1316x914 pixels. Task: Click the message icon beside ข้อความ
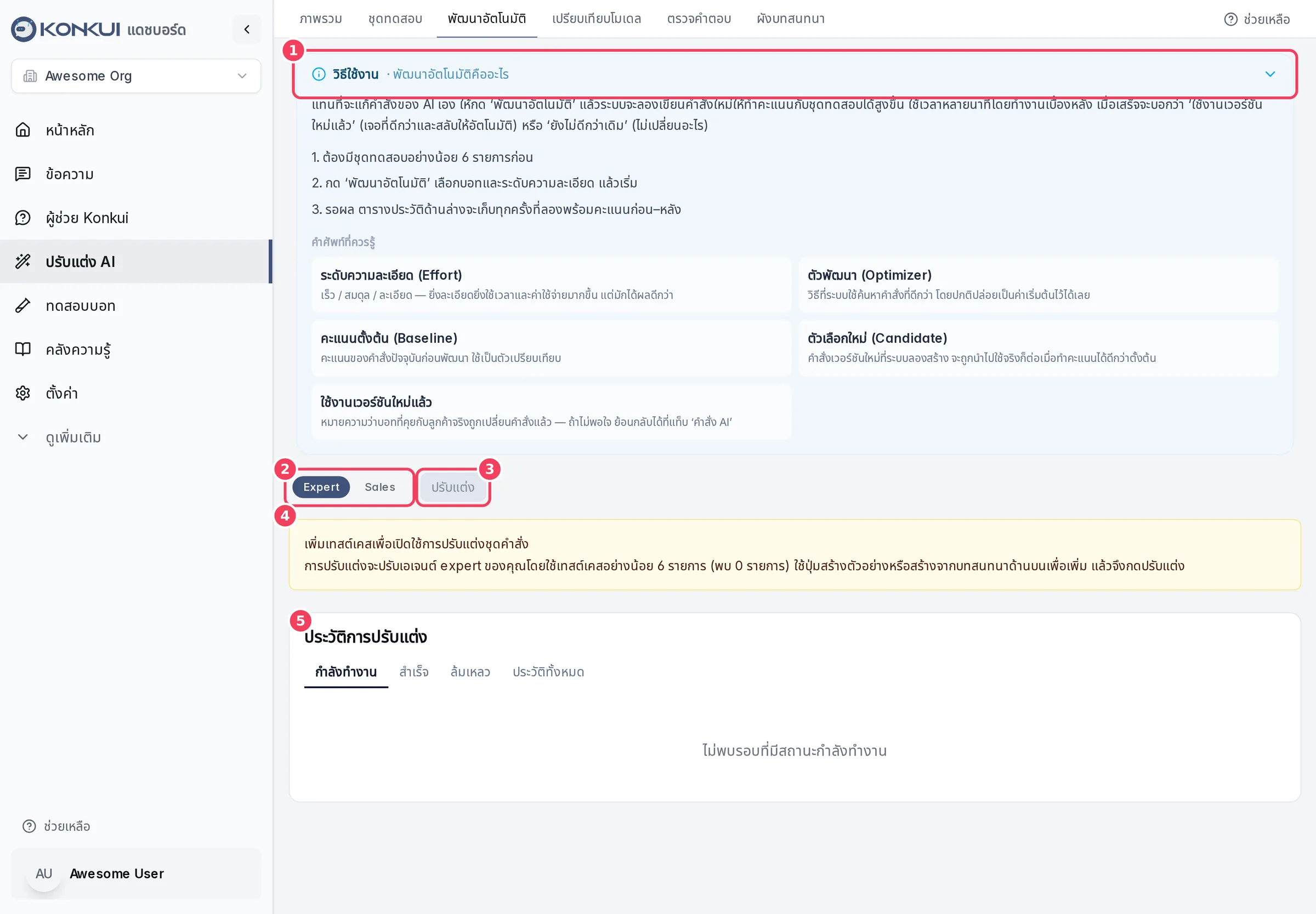[23, 174]
